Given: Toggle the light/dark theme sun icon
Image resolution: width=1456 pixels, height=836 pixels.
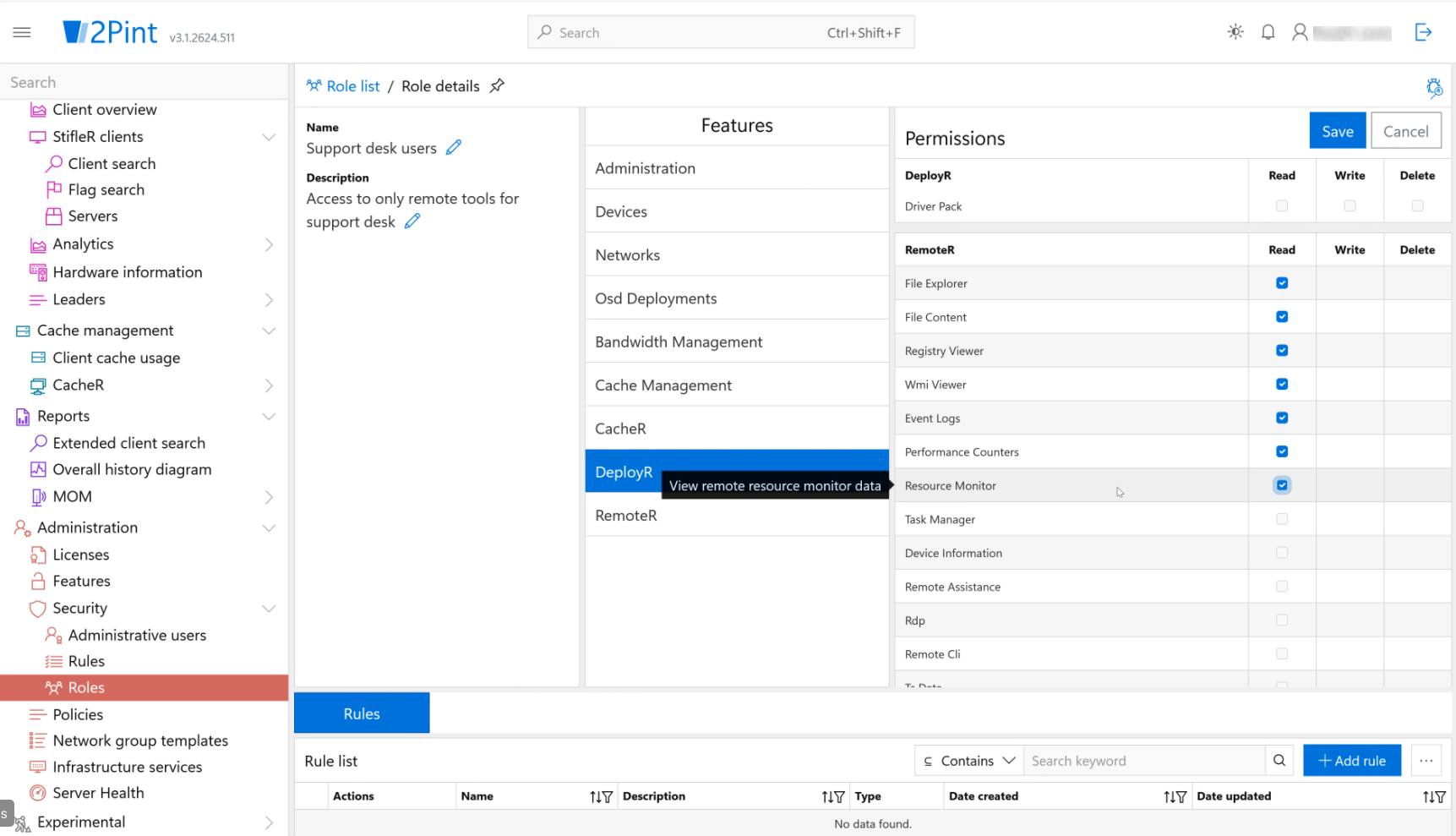Looking at the screenshot, I should (1235, 32).
